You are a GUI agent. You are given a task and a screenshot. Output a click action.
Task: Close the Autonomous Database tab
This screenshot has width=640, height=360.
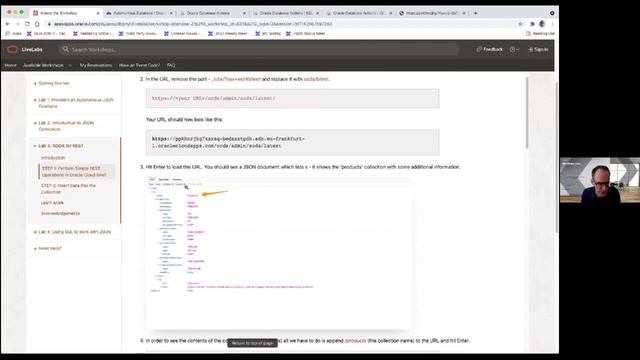point(171,13)
